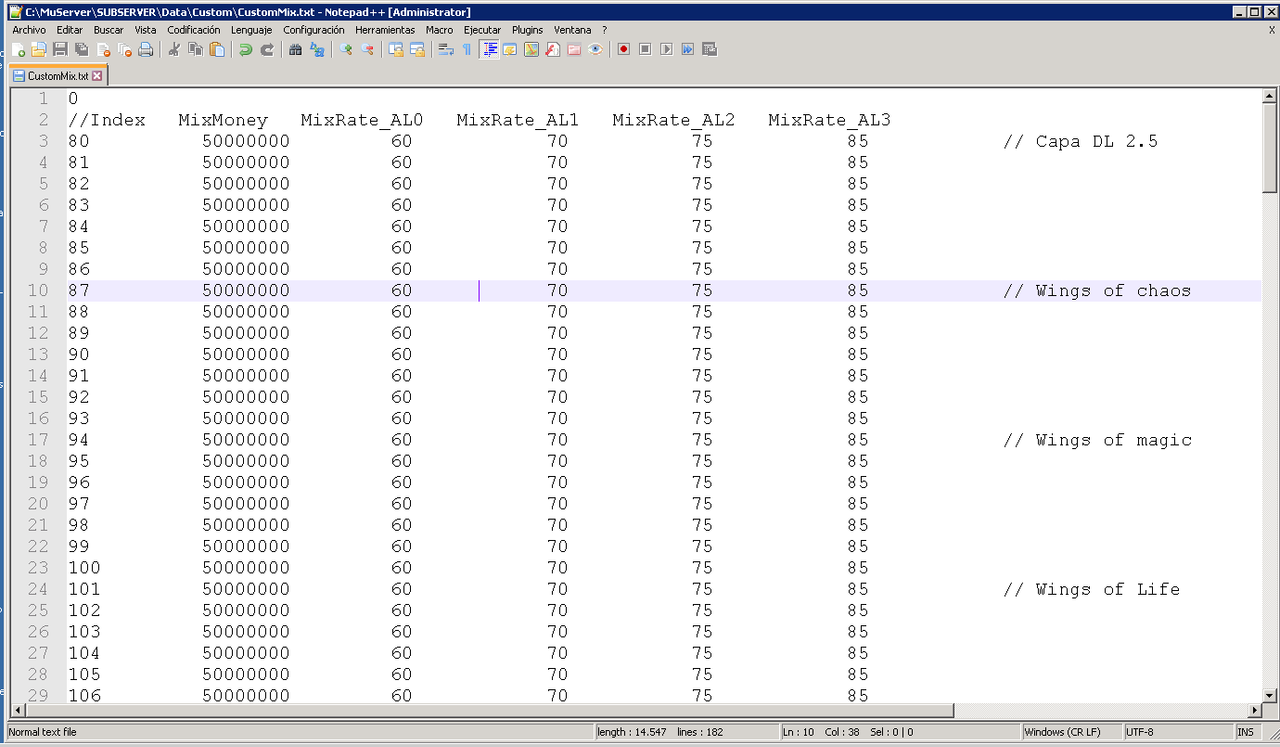
Task: Open user defined language dialog icon
Action: [x=509, y=49]
